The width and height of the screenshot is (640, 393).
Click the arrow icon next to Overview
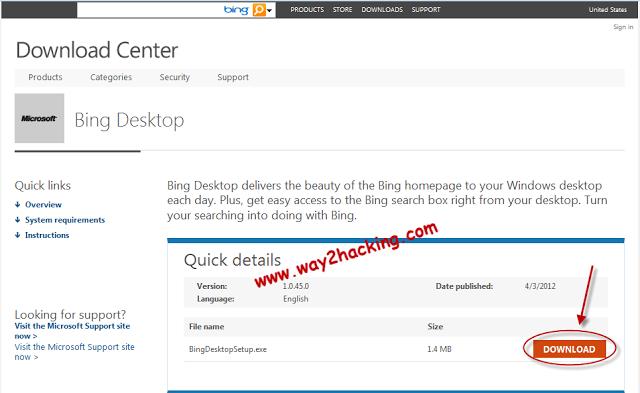18,204
